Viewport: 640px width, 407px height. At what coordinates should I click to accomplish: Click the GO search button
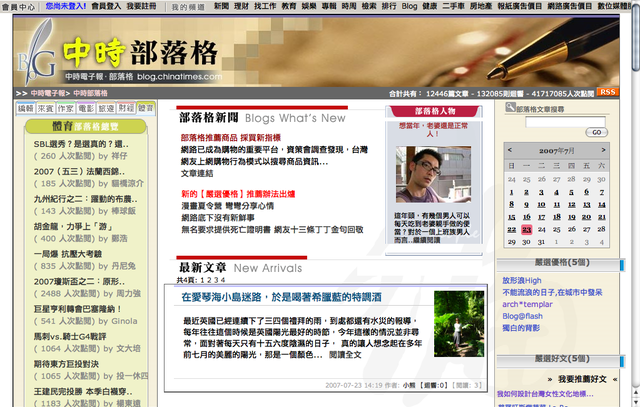pyautogui.click(x=596, y=132)
